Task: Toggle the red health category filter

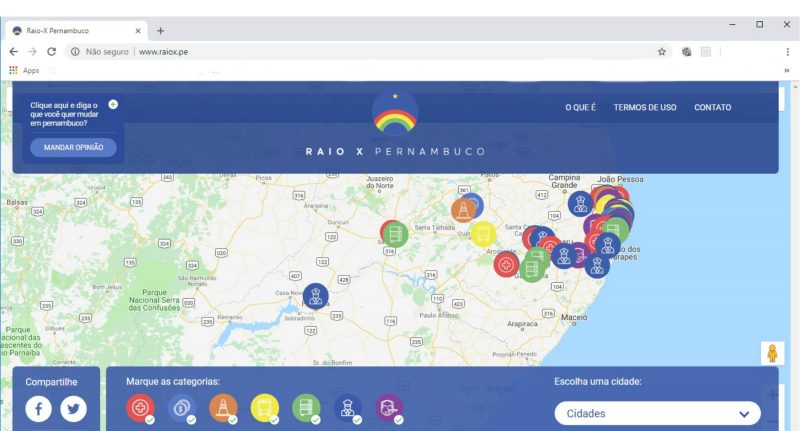Action: point(140,408)
